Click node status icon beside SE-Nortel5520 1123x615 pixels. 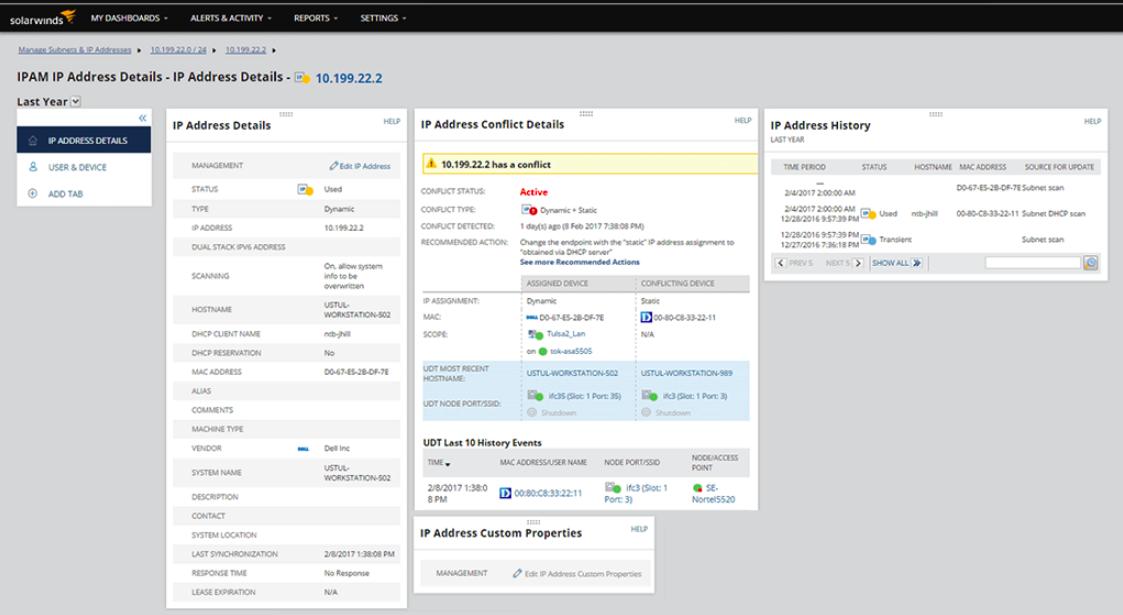(698, 488)
